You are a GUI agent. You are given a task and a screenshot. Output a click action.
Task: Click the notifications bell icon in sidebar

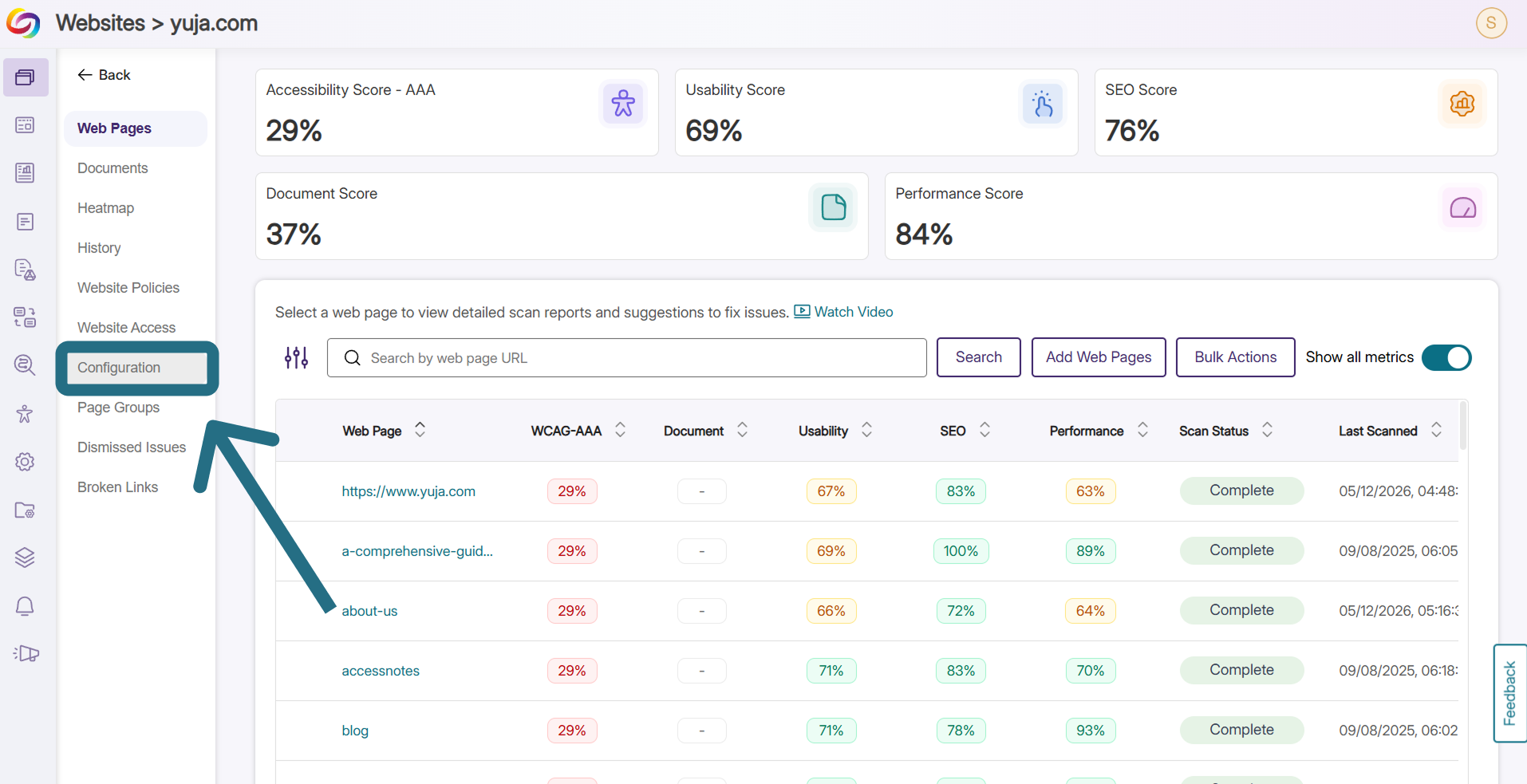pos(25,606)
